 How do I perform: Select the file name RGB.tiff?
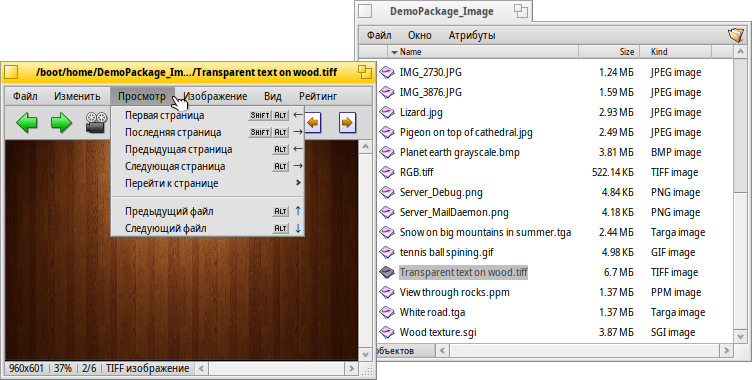(x=416, y=172)
